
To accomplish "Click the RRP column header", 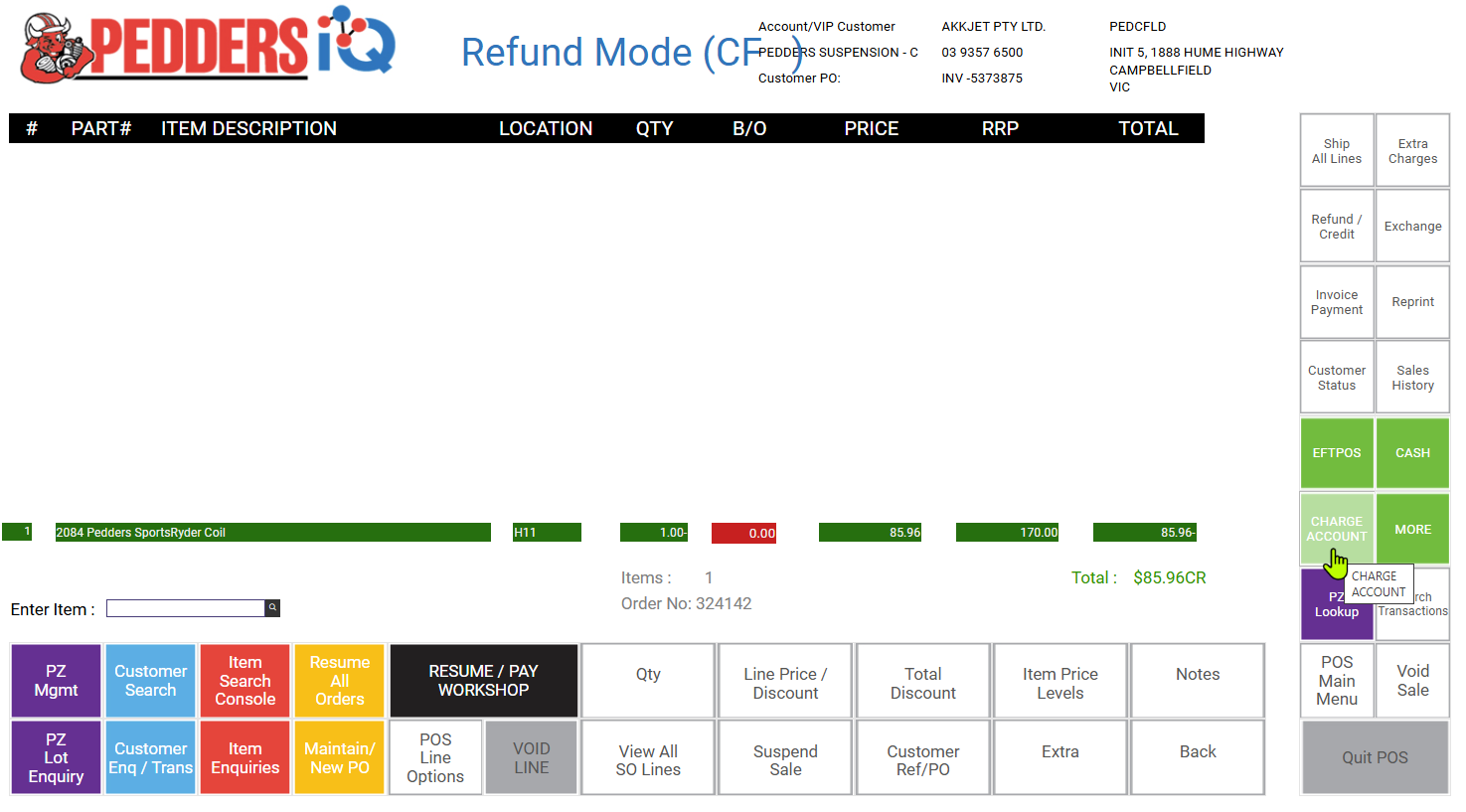I will click(1000, 128).
